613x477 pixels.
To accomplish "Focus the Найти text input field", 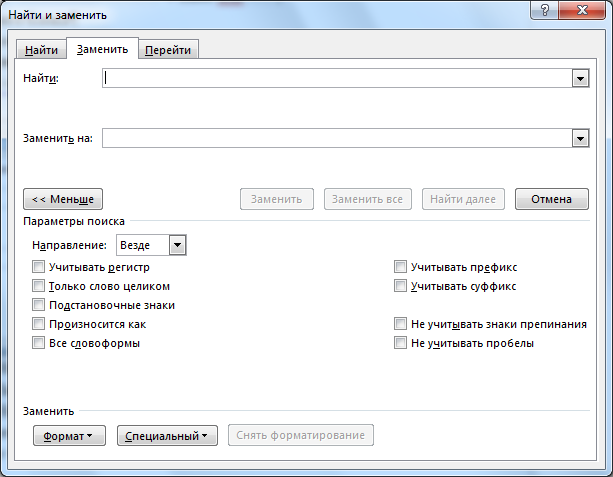I will [337, 78].
